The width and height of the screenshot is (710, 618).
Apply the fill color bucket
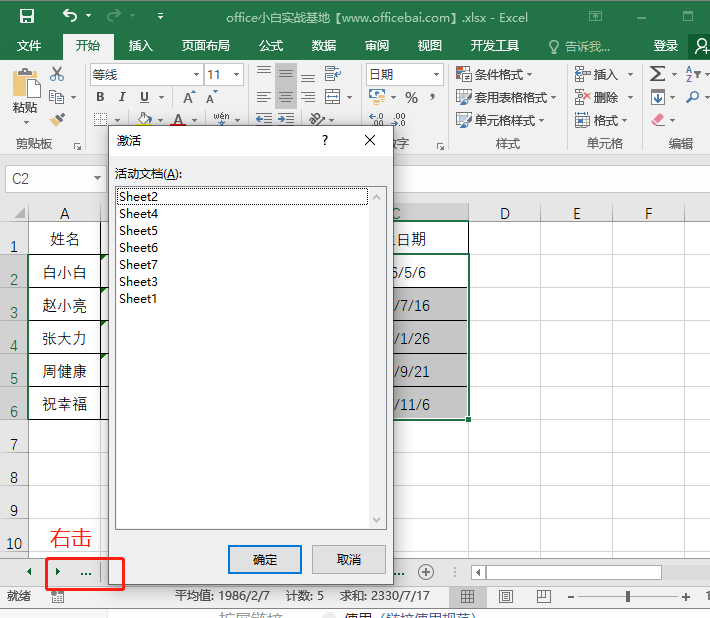pos(144,120)
